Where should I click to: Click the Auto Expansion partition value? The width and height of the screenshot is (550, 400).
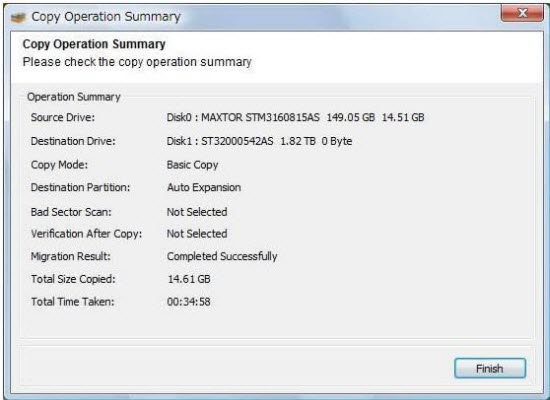click(x=204, y=187)
